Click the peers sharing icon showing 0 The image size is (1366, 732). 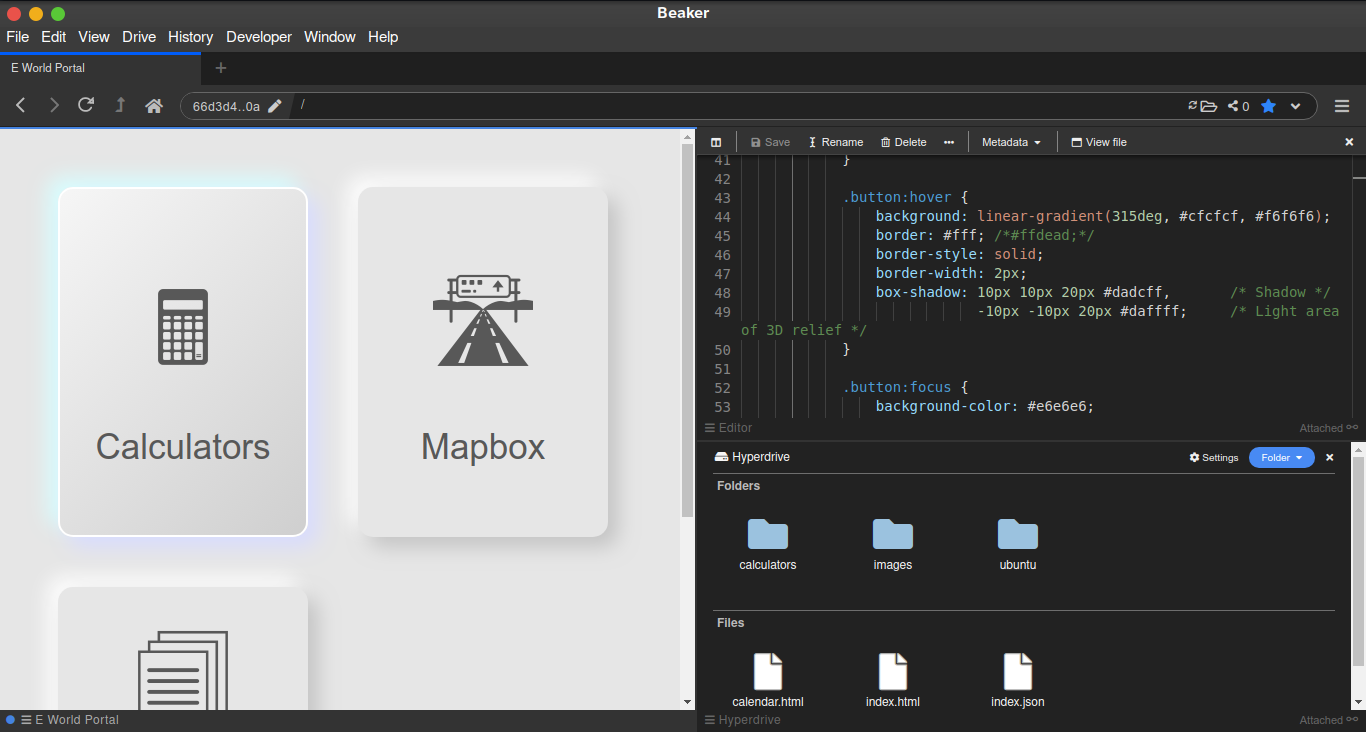point(1236,106)
